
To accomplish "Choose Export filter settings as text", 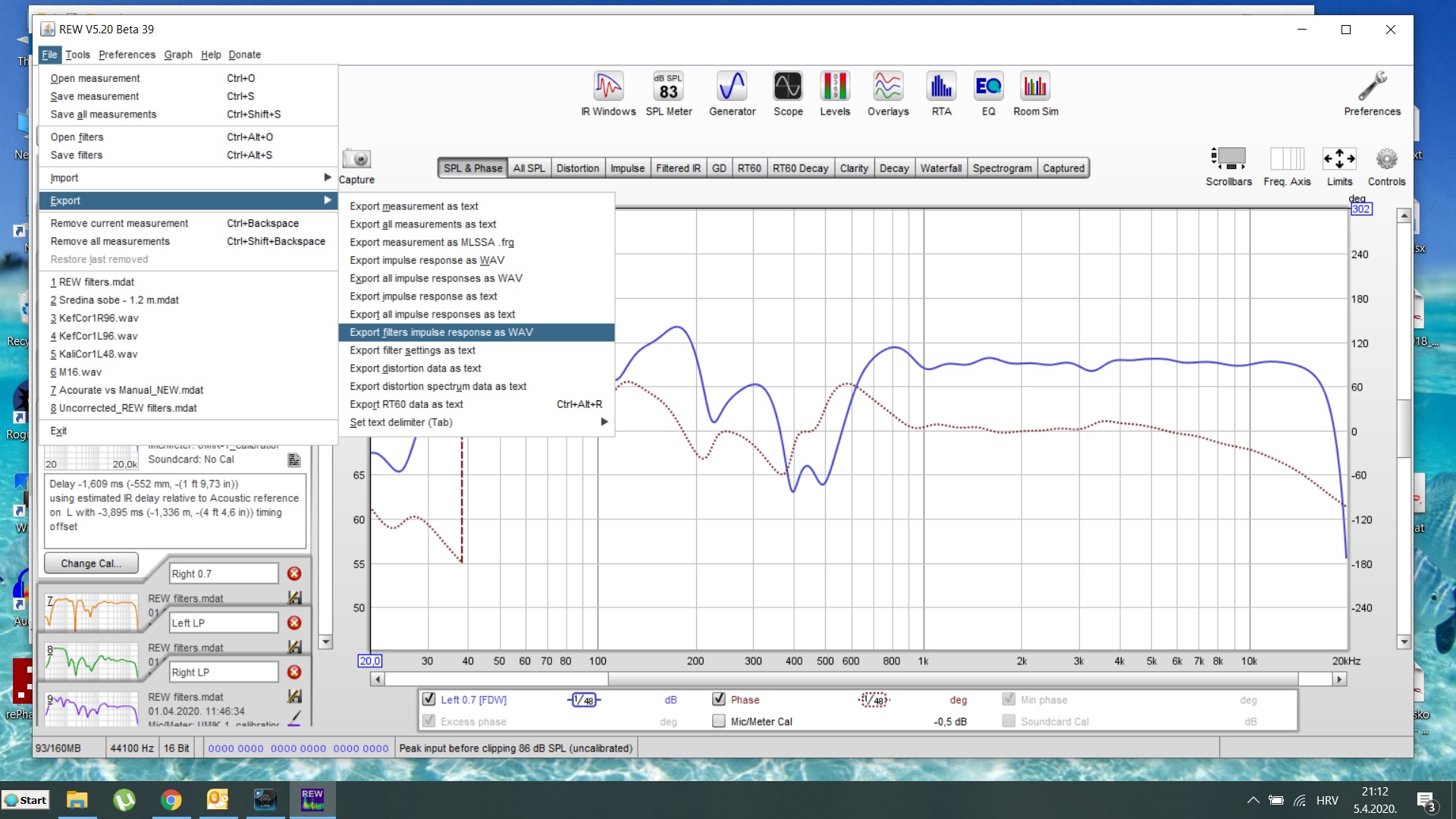I will pyautogui.click(x=476, y=350).
